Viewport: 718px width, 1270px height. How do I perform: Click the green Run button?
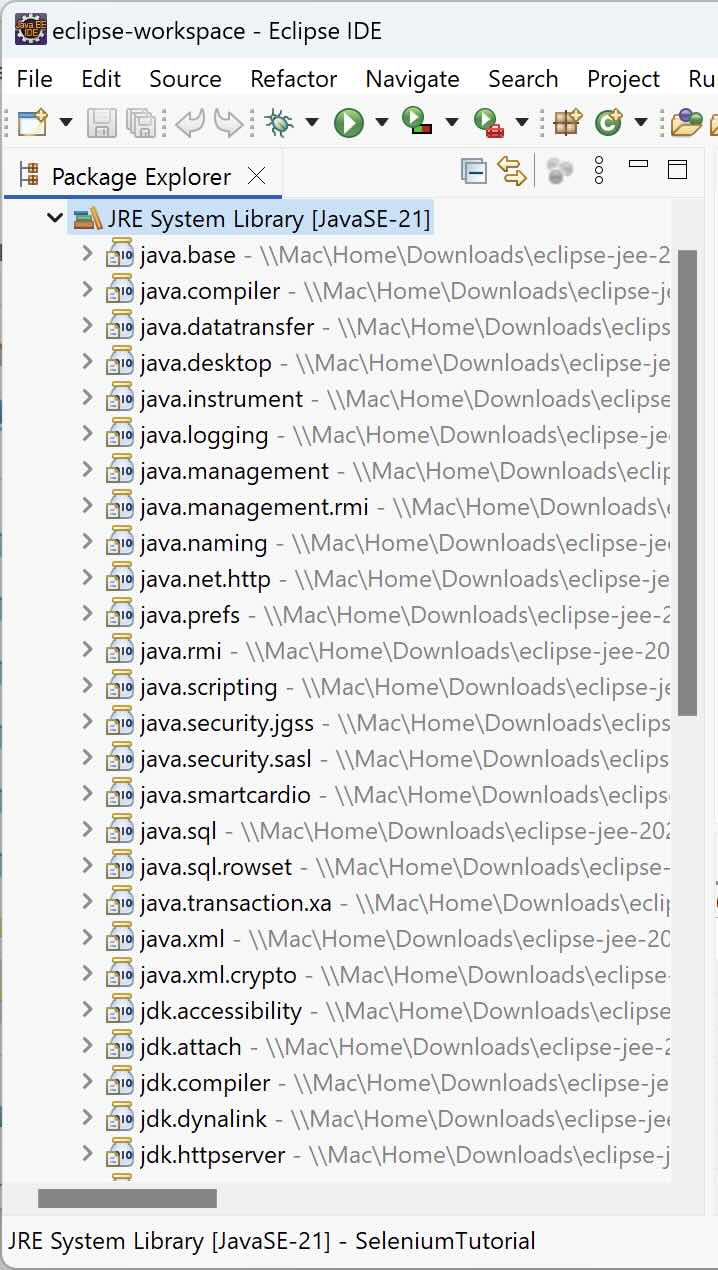[x=349, y=123]
